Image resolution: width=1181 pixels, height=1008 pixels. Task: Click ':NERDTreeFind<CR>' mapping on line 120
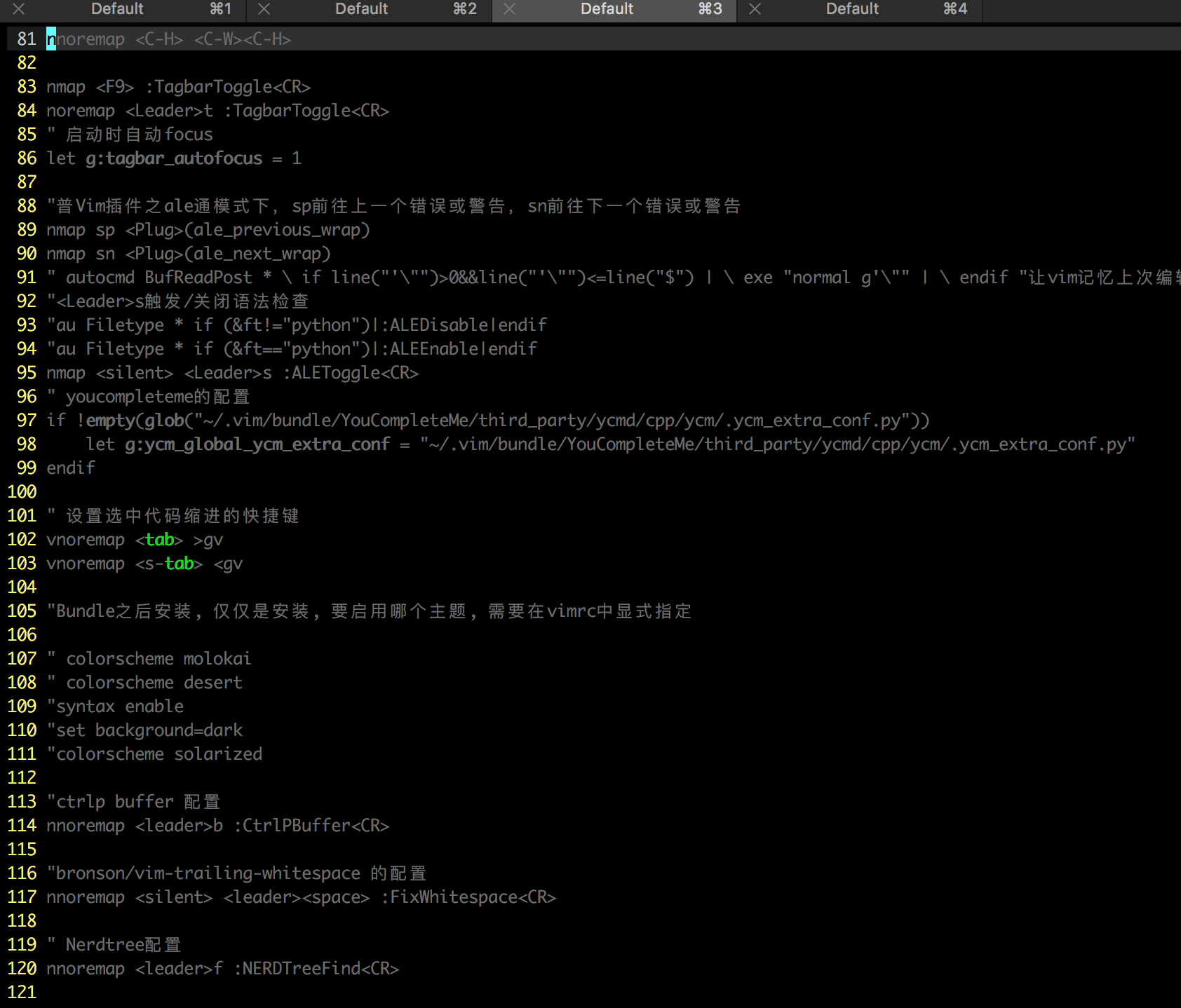[316, 969]
